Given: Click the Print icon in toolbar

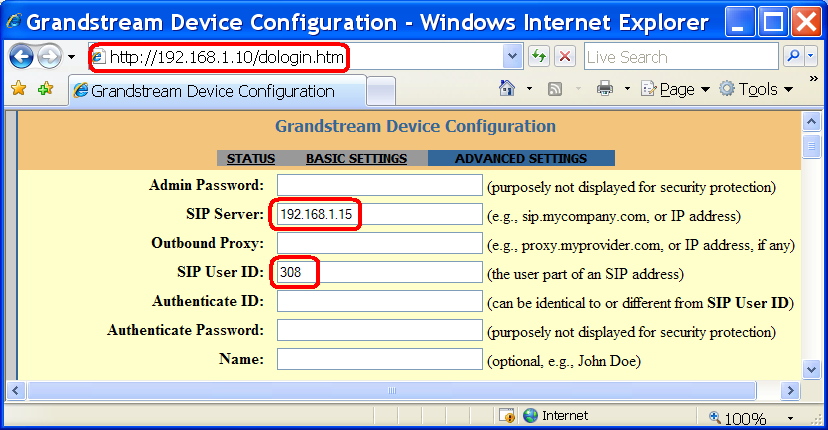Looking at the screenshot, I should (x=605, y=88).
